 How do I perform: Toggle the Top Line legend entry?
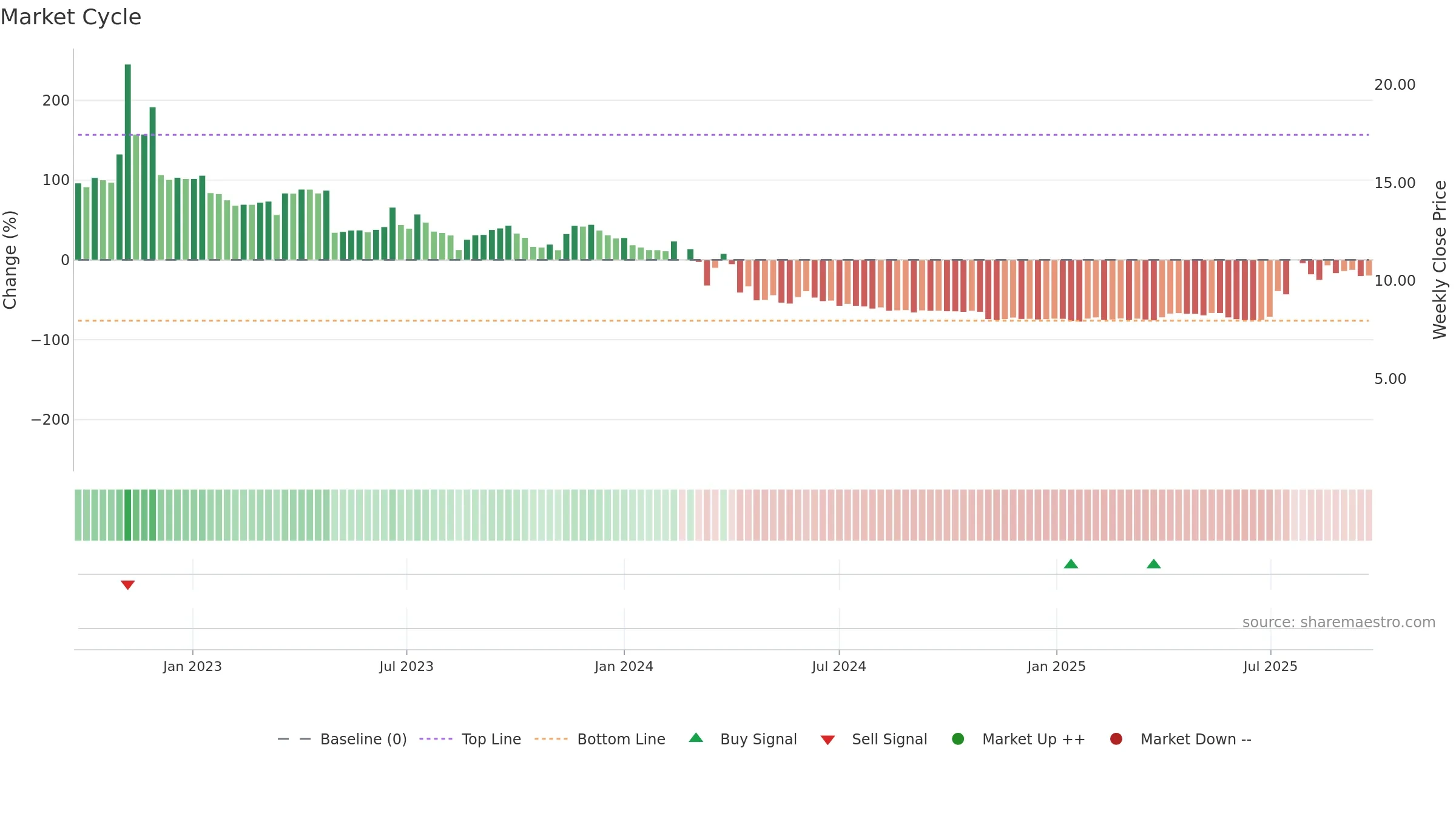pyautogui.click(x=470, y=739)
